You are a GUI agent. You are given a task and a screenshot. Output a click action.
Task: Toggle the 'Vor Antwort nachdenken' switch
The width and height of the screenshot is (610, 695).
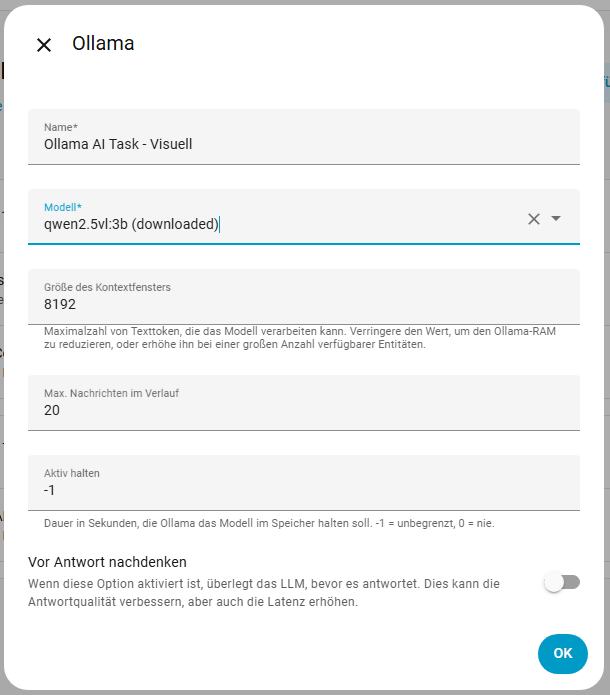point(562,582)
